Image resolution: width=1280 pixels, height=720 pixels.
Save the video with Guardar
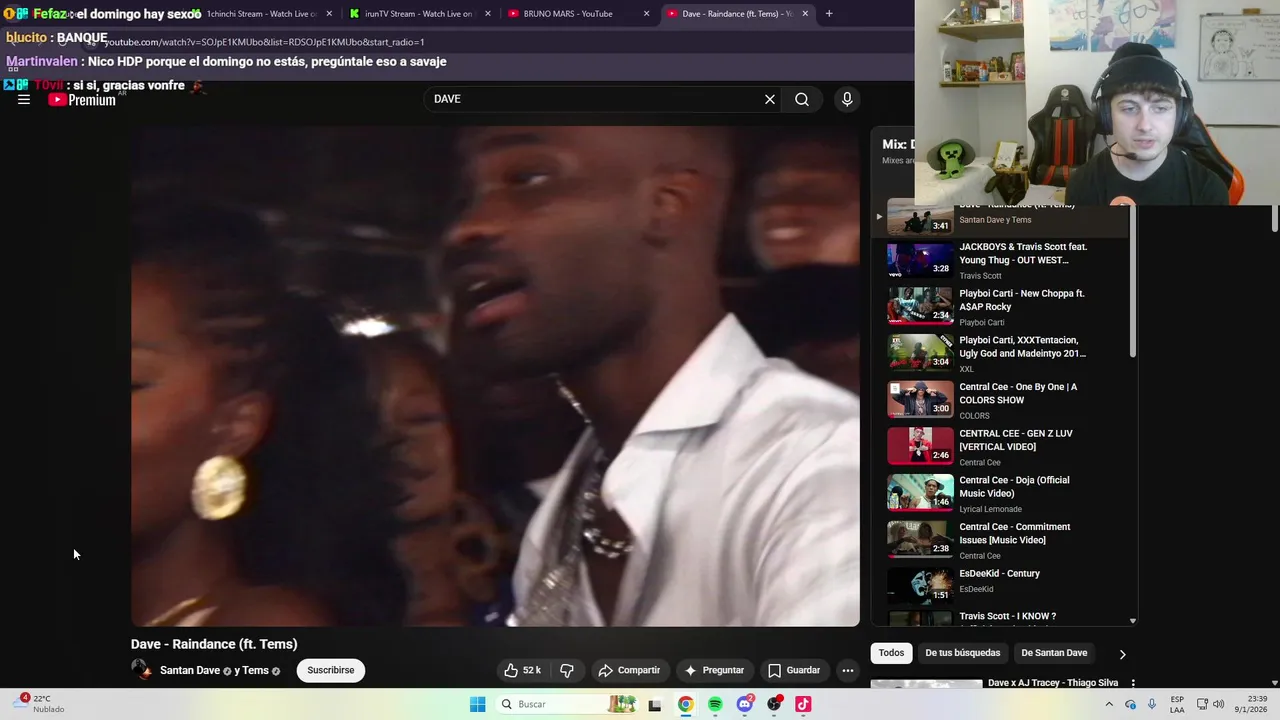click(794, 670)
